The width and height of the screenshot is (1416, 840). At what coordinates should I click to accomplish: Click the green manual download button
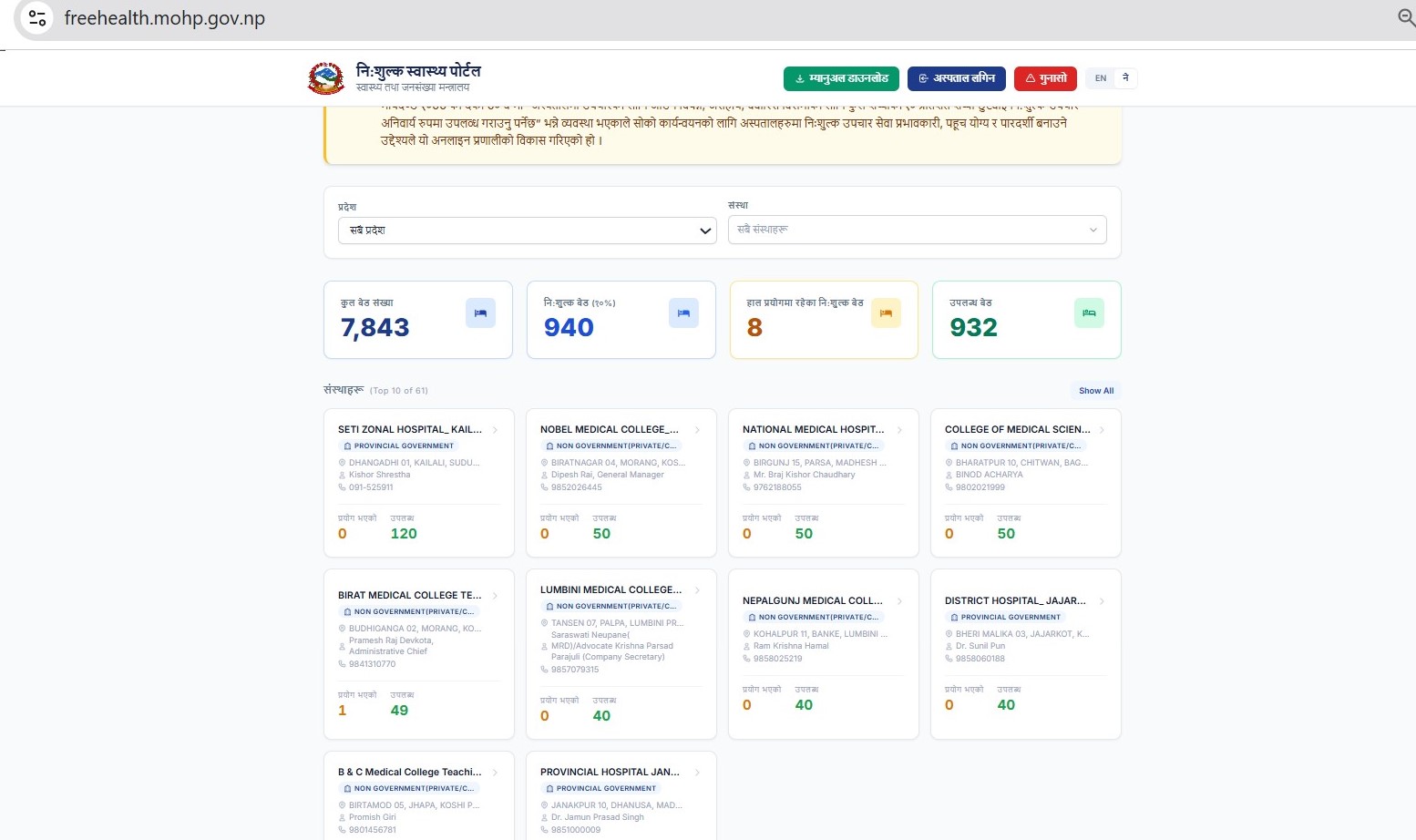point(841,78)
